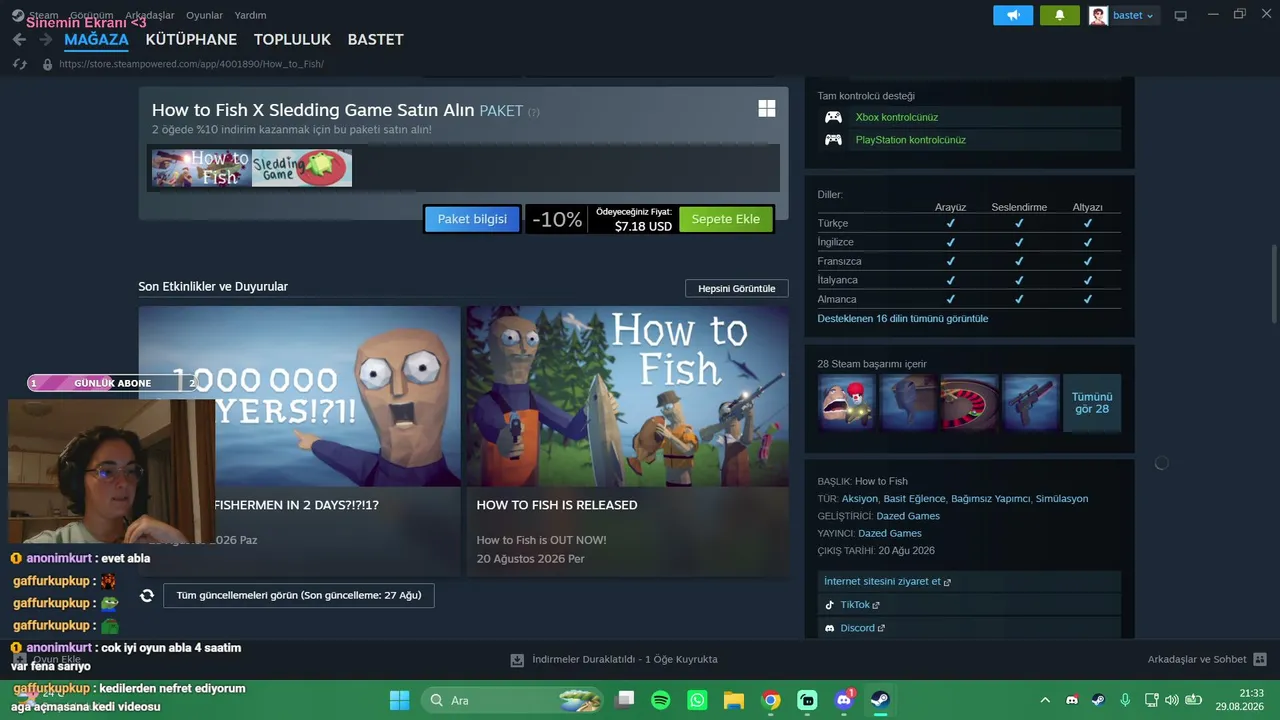This screenshot has height=720, width=1280.
Task: Open the PlayStation kontrolcünüz link
Action: click(x=910, y=140)
